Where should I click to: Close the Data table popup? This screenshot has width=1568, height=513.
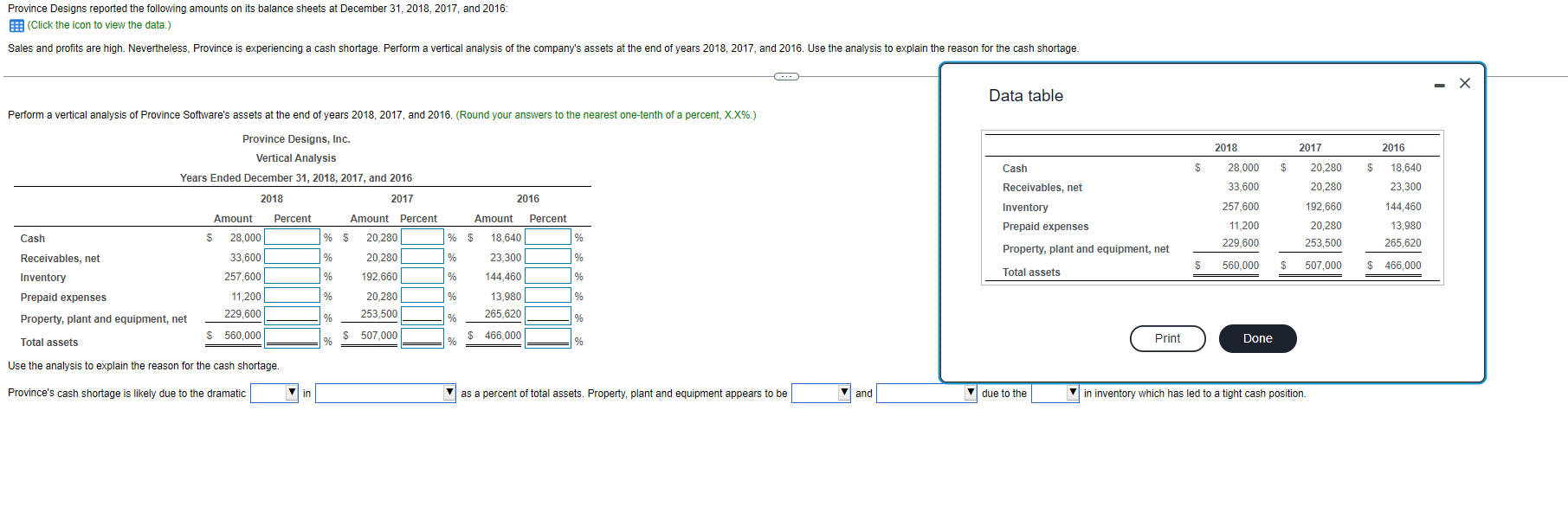[1465, 83]
